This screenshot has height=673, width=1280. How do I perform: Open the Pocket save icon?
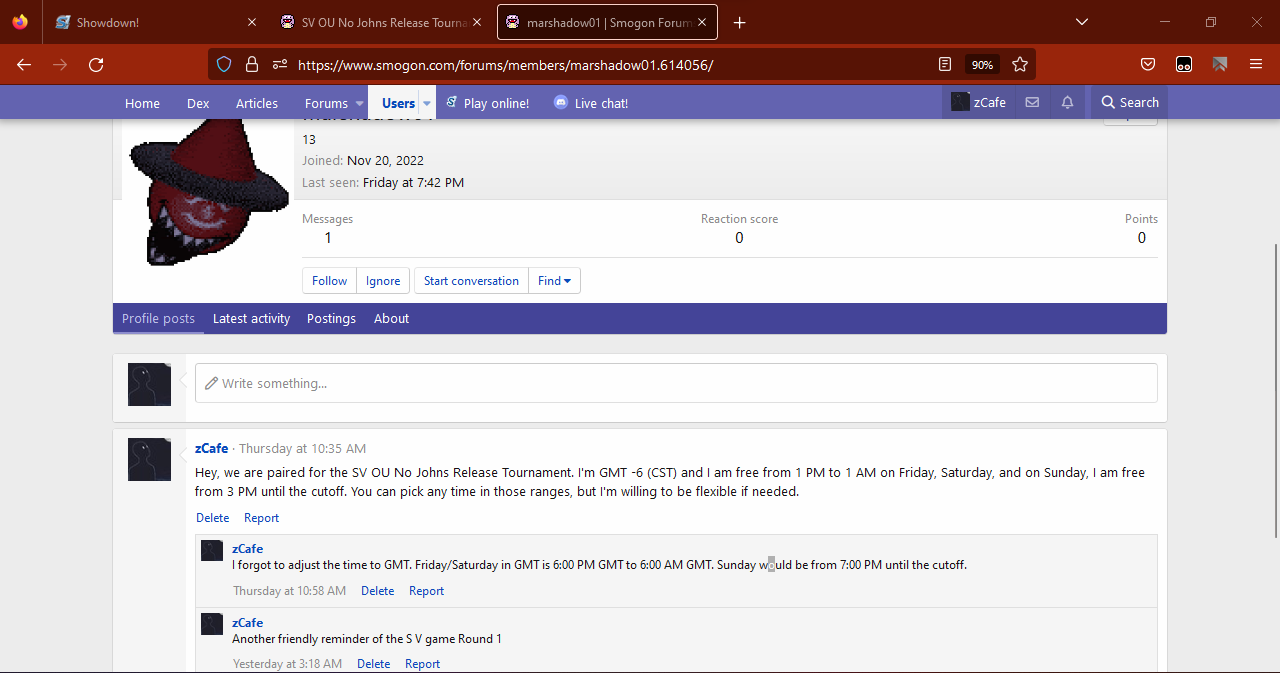pos(1148,64)
